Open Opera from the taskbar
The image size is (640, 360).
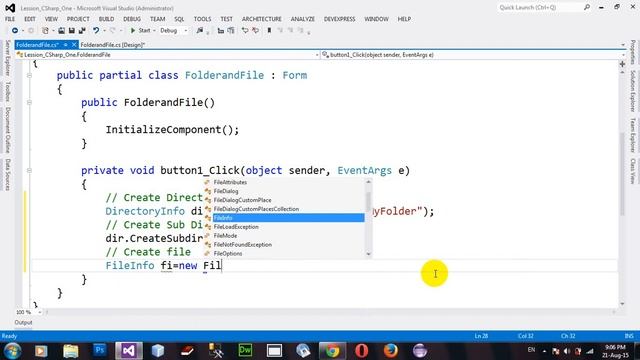[362, 351]
